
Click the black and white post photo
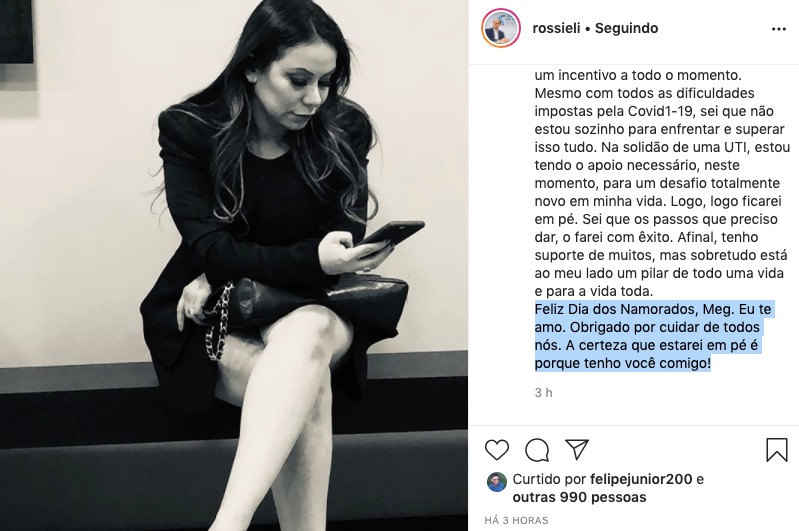234,266
